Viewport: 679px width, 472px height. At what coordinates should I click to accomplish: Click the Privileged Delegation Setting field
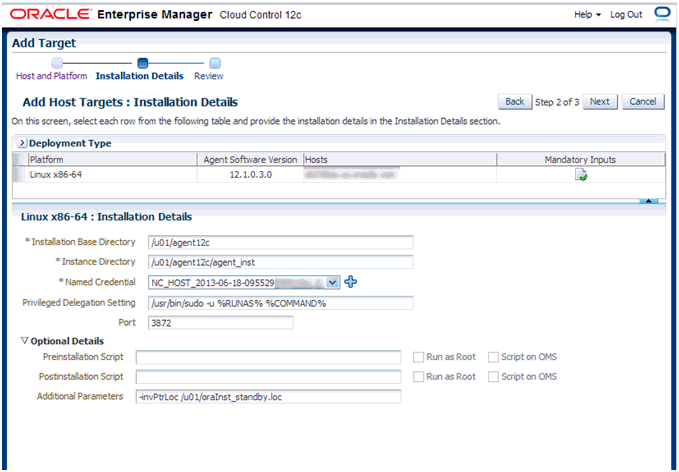[x=281, y=303]
